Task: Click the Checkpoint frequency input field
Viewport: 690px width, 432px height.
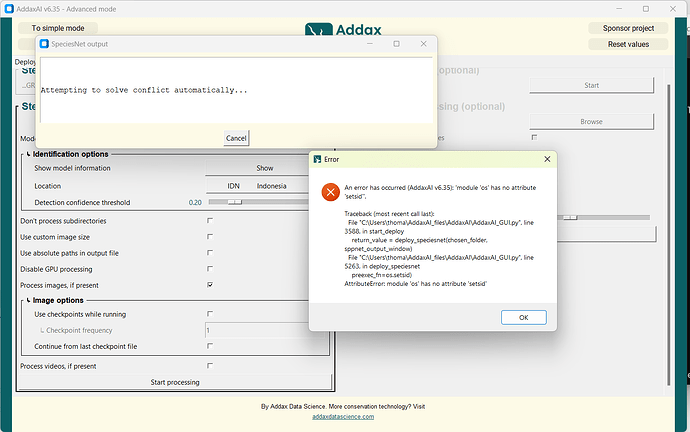Action: point(264,330)
